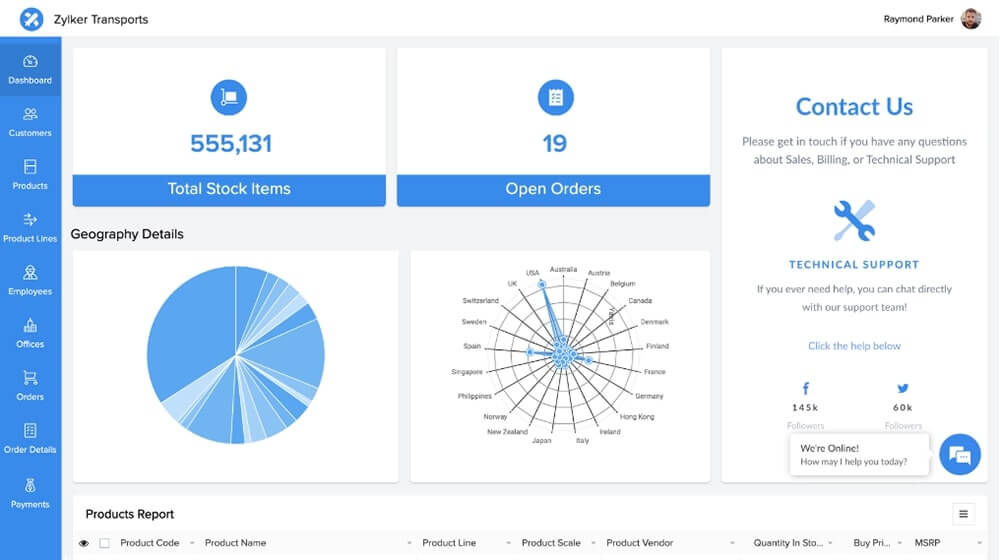
Task: Open the Employees sidebar icon
Action: 30,273
